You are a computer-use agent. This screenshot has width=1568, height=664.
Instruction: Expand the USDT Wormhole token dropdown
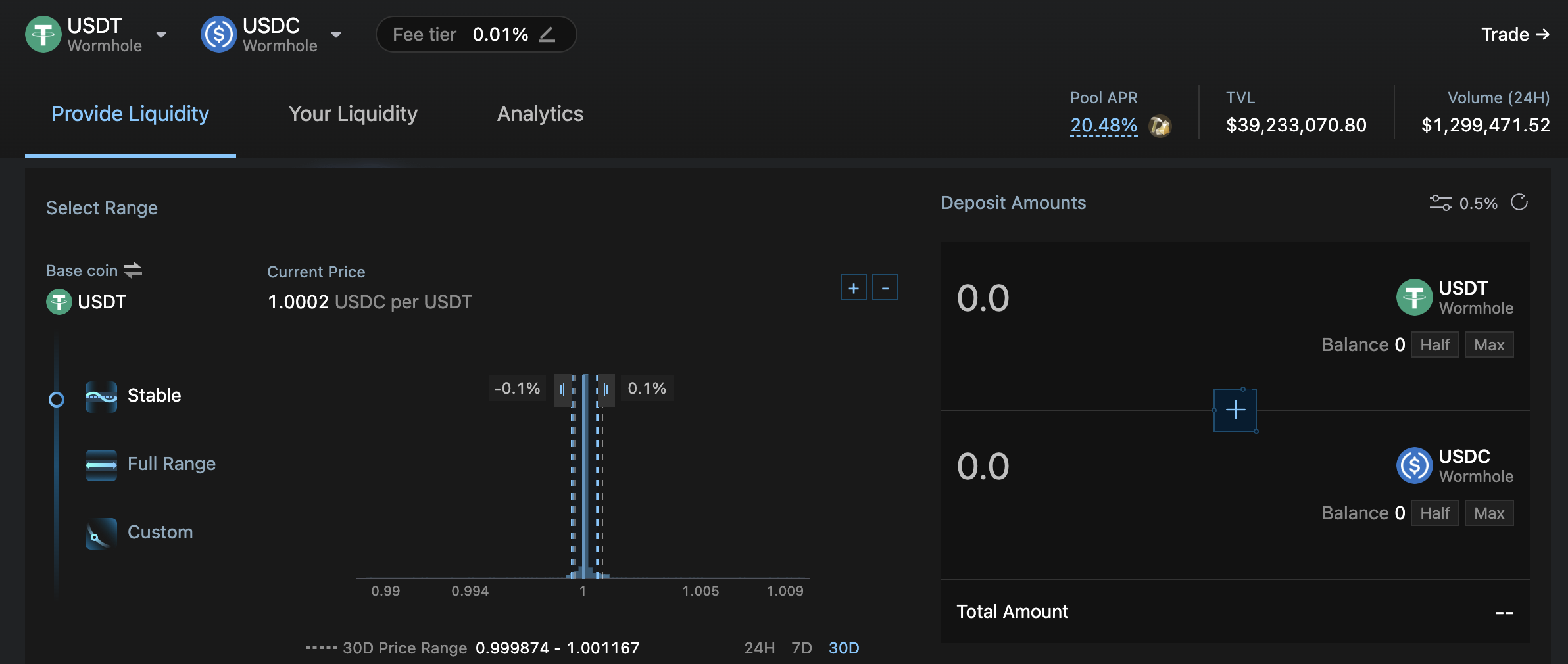click(x=161, y=35)
